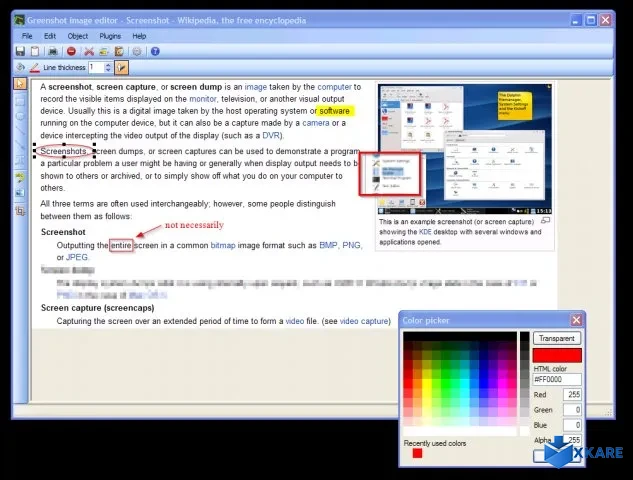The width and height of the screenshot is (633, 480).
Task: Adjust the Line thickness spinner arrows
Action: coord(107,68)
